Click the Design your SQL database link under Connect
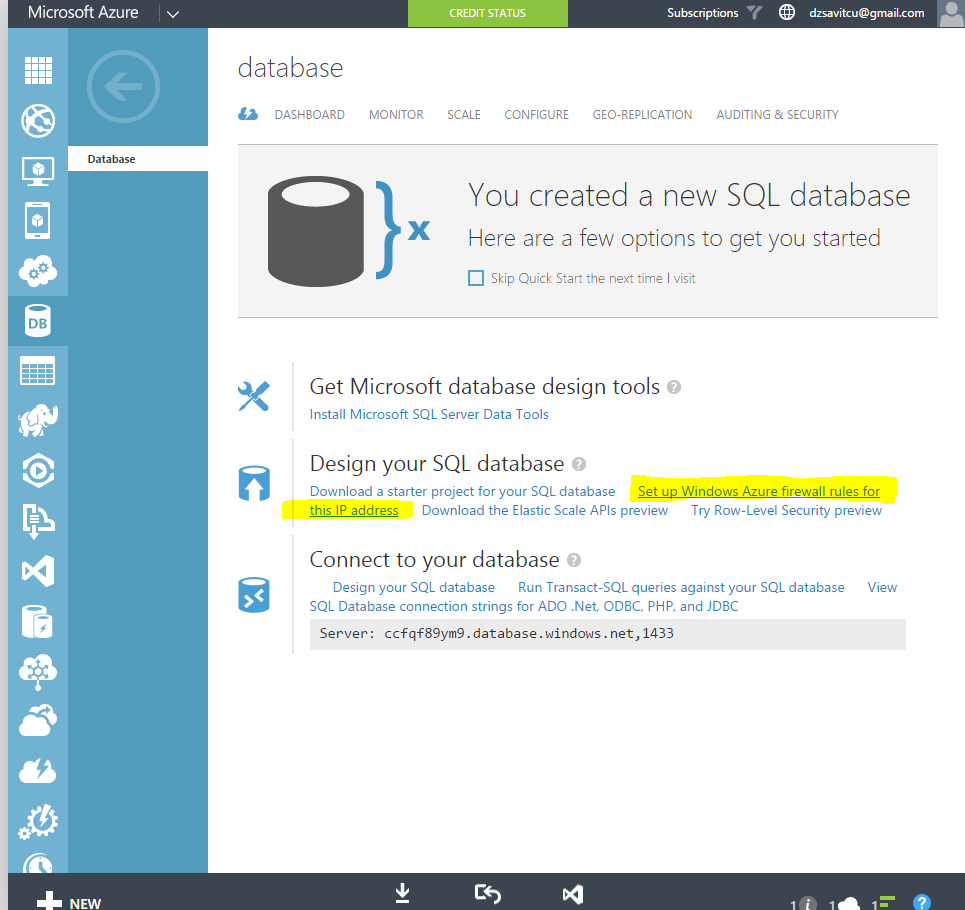This screenshot has width=965, height=910. [414, 587]
